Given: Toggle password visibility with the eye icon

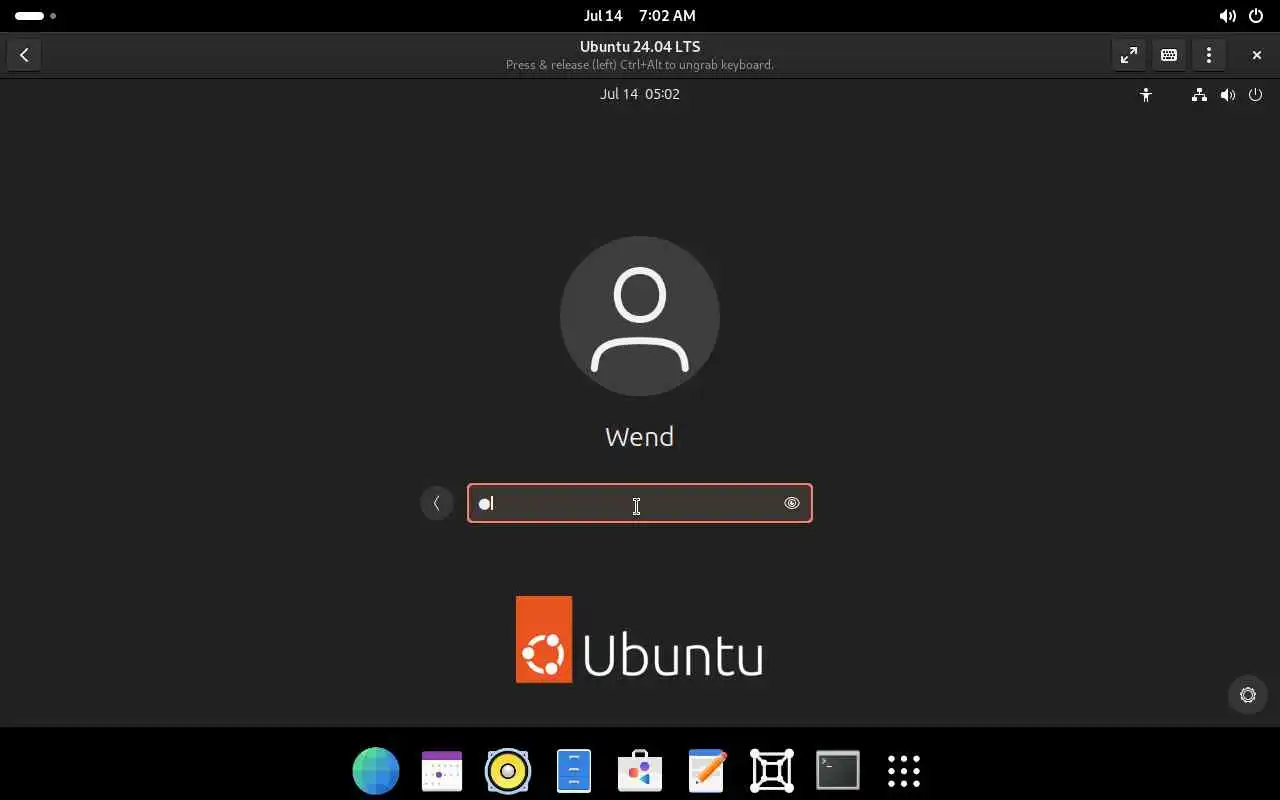Looking at the screenshot, I should [792, 503].
